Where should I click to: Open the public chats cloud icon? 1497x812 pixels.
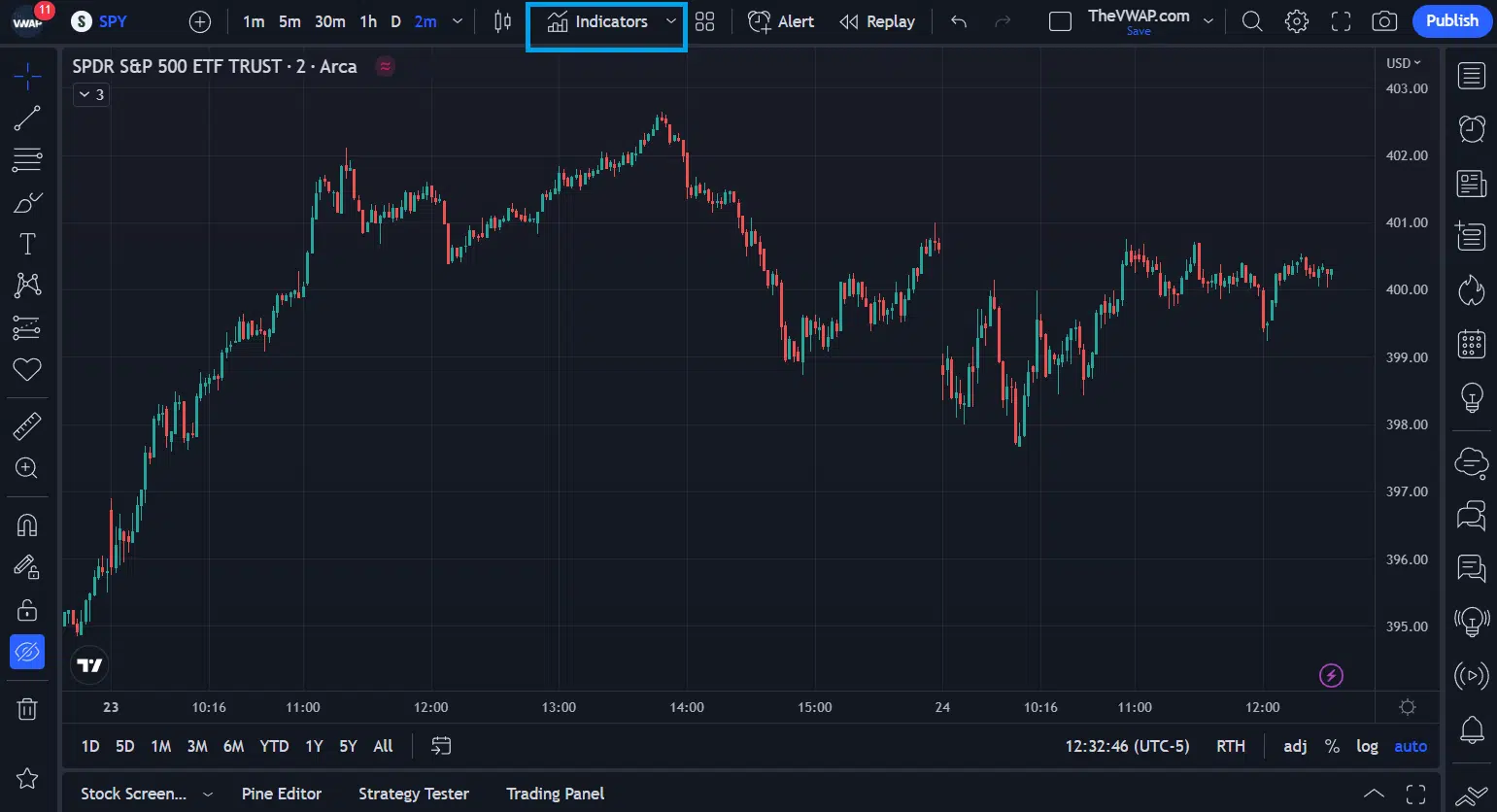(1472, 462)
